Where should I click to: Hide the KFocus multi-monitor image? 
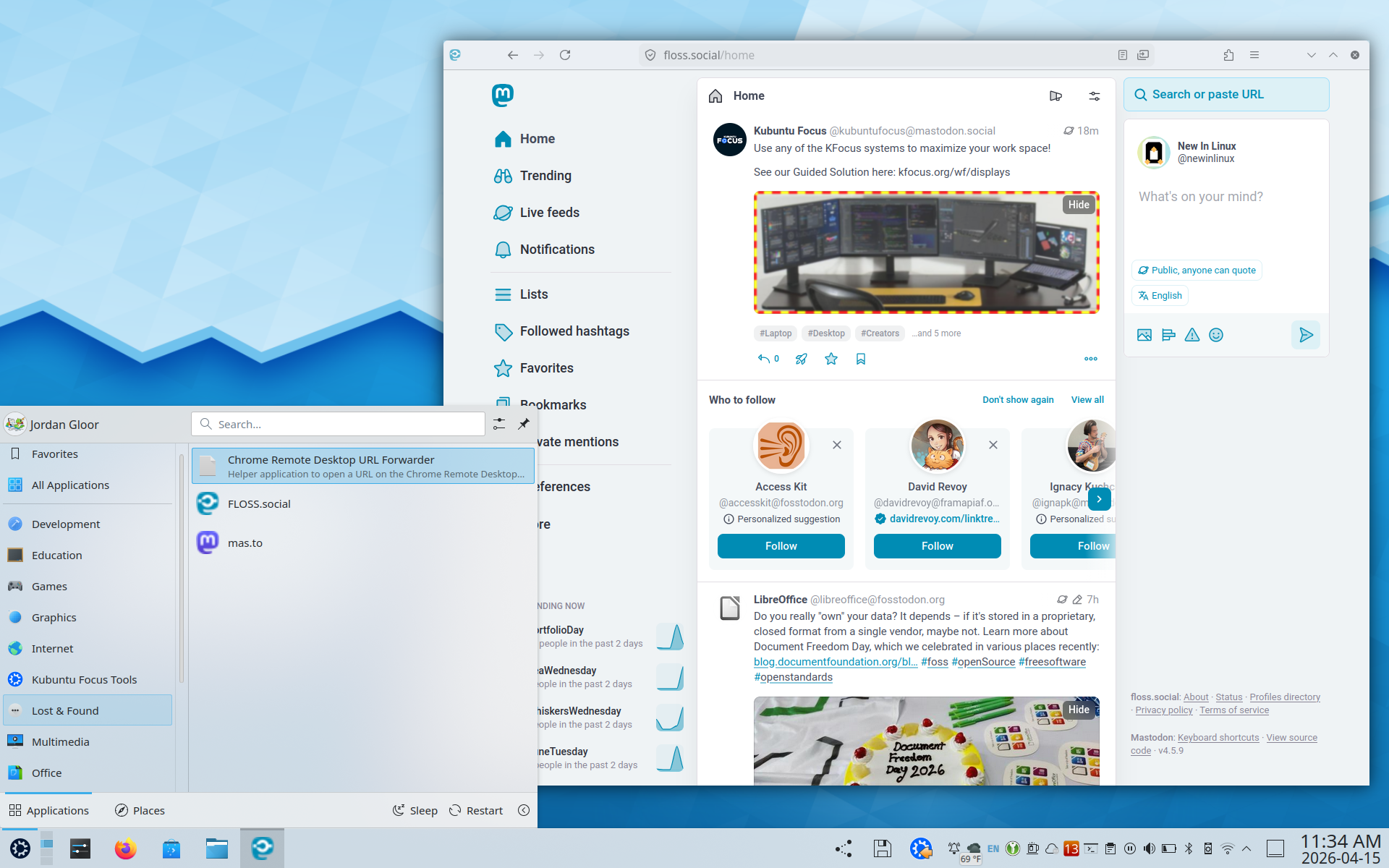pos(1078,205)
